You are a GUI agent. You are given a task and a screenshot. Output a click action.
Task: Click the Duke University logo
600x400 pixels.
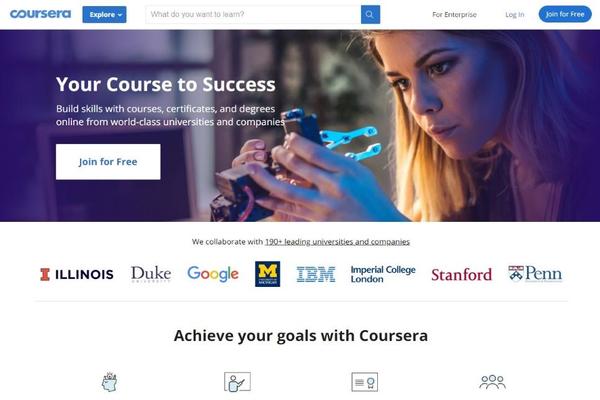pos(151,274)
